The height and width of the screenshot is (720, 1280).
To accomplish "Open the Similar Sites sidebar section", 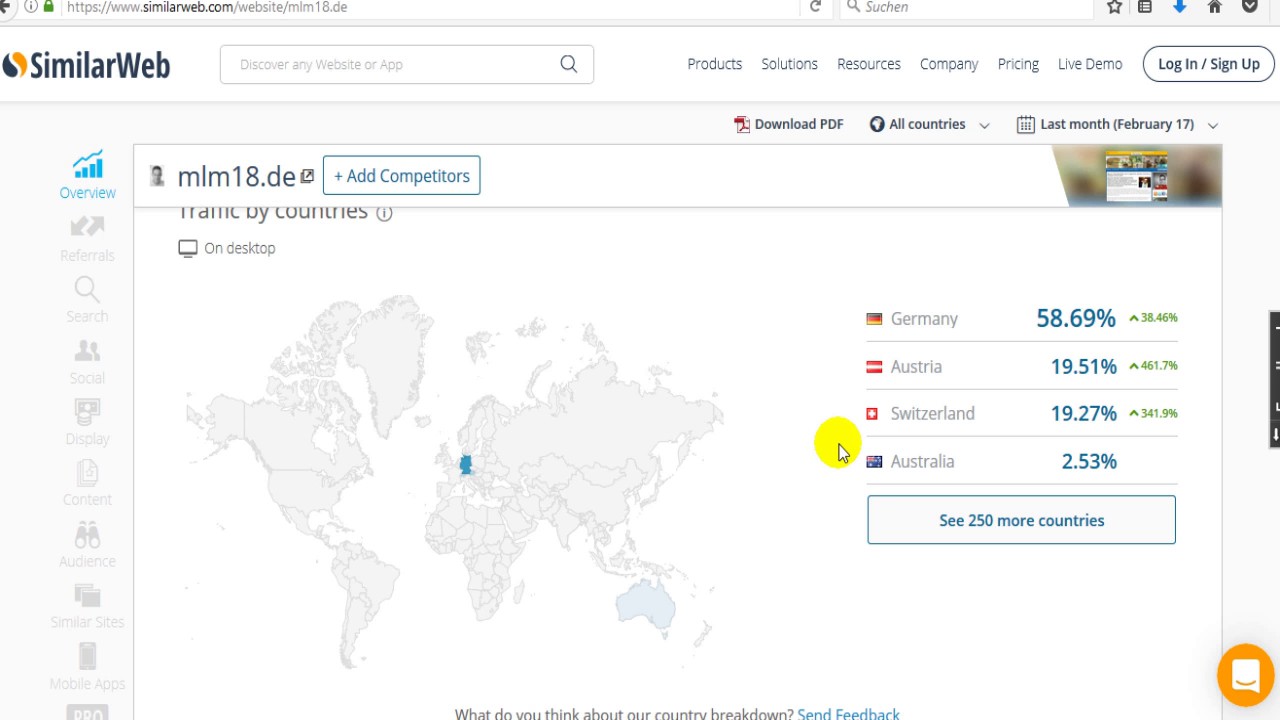I will 87,607.
